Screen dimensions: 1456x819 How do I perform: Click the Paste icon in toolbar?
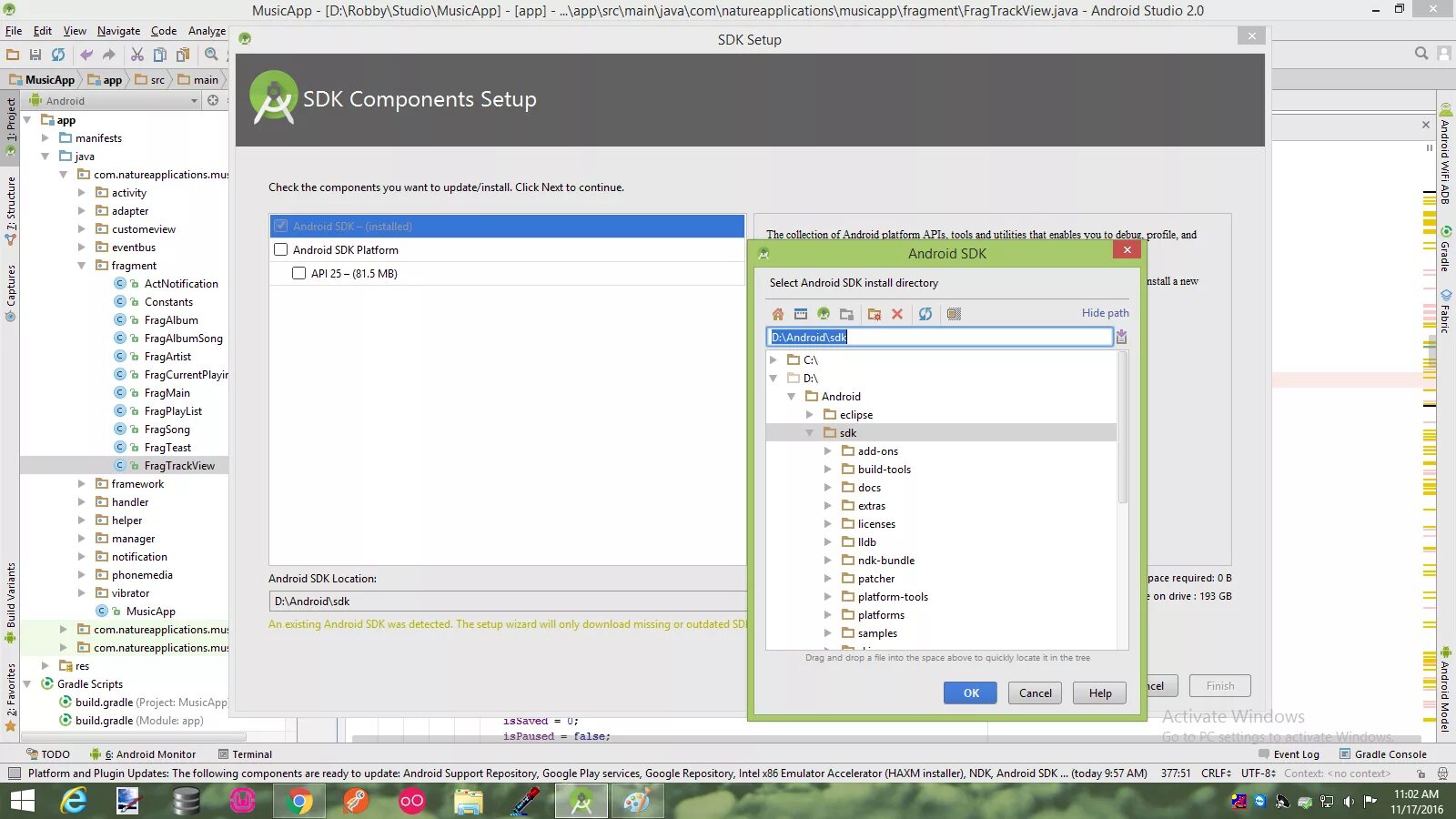pyautogui.click(x=183, y=55)
